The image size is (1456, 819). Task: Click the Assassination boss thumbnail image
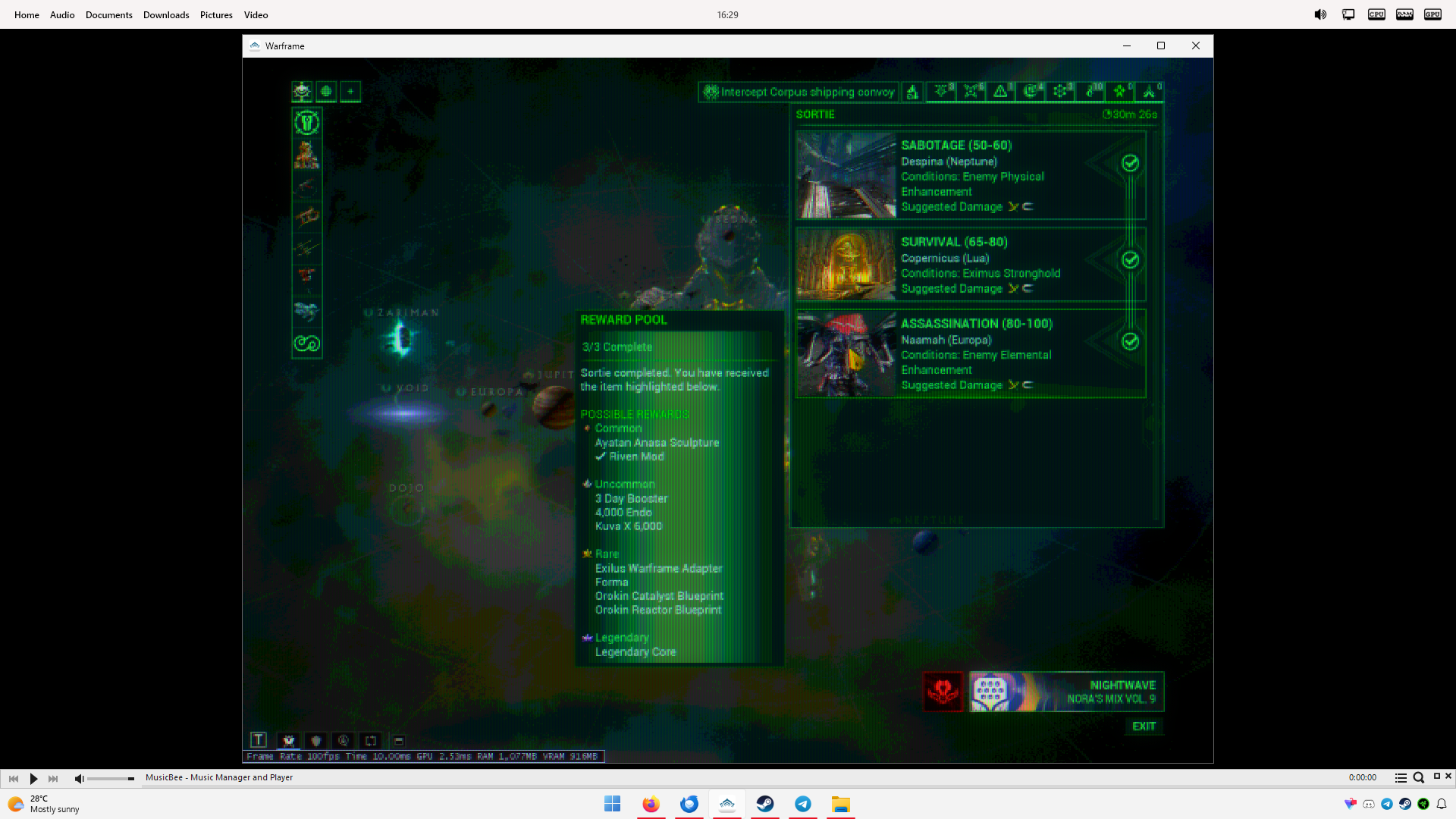(846, 353)
